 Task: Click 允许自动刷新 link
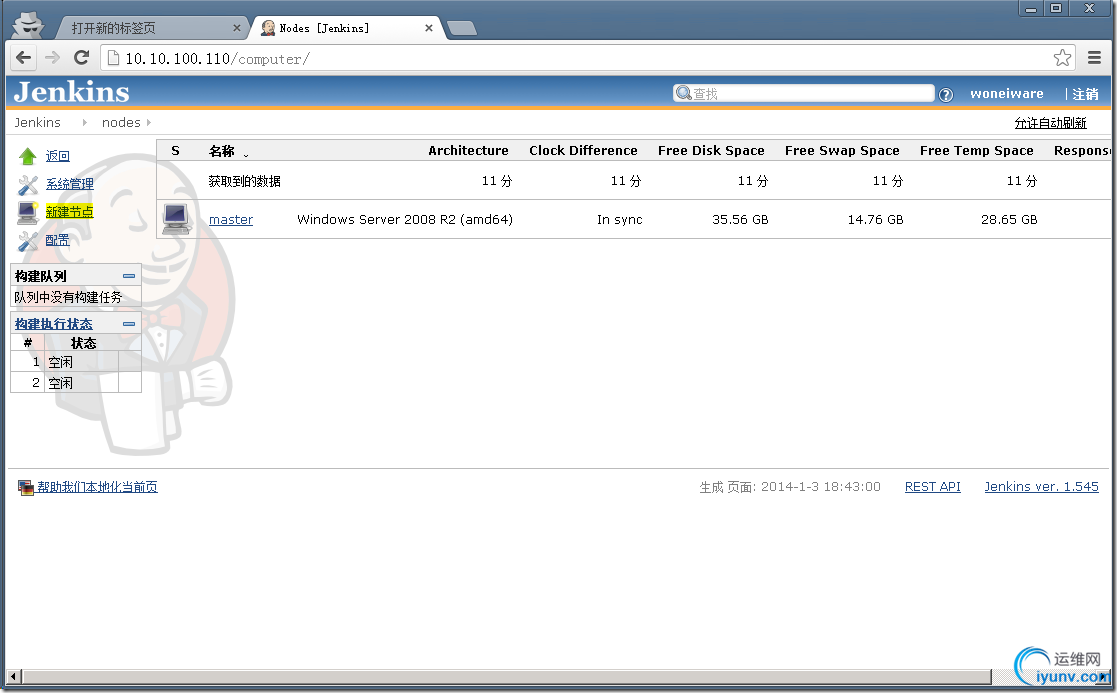click(1050, 123)
